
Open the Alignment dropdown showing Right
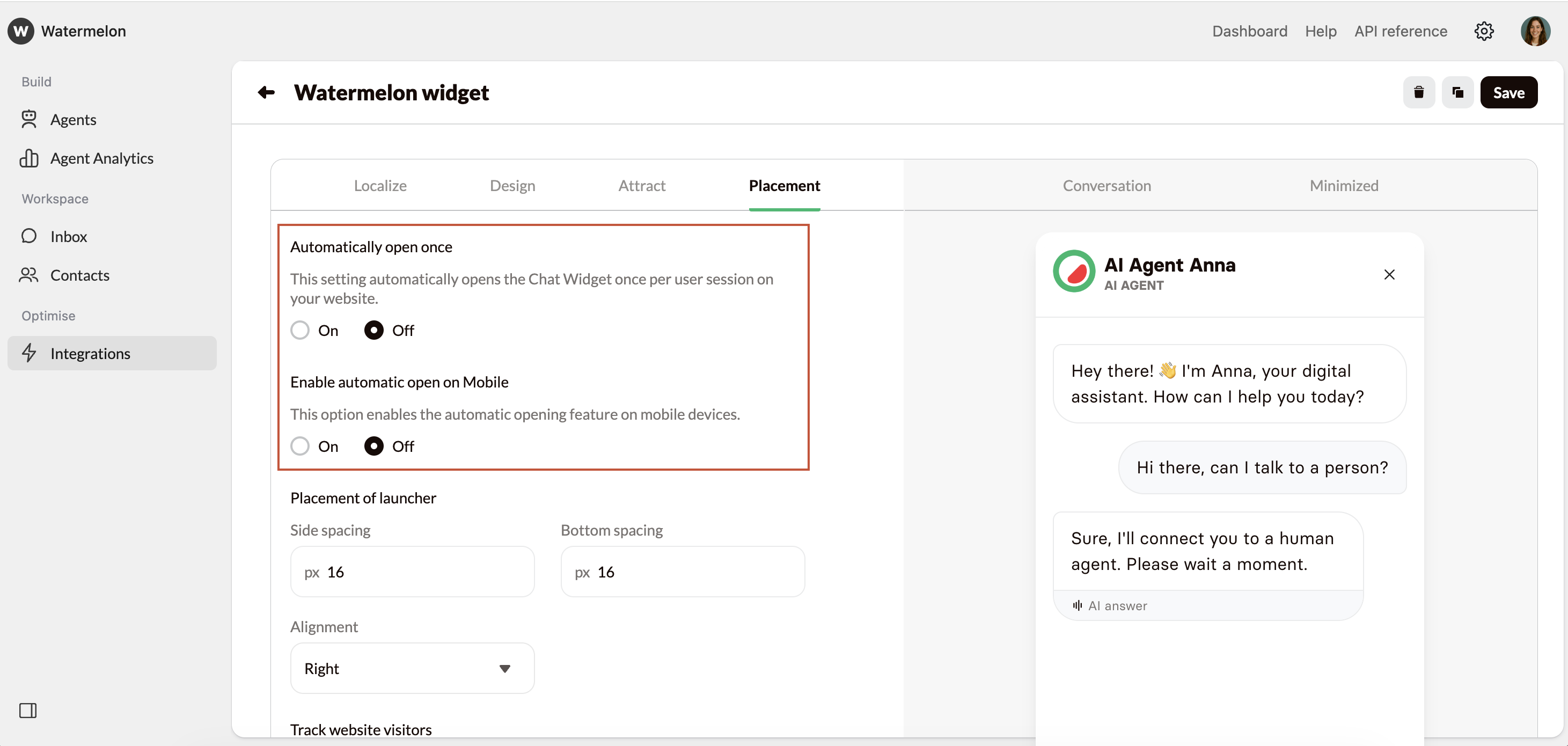[402, 668]
